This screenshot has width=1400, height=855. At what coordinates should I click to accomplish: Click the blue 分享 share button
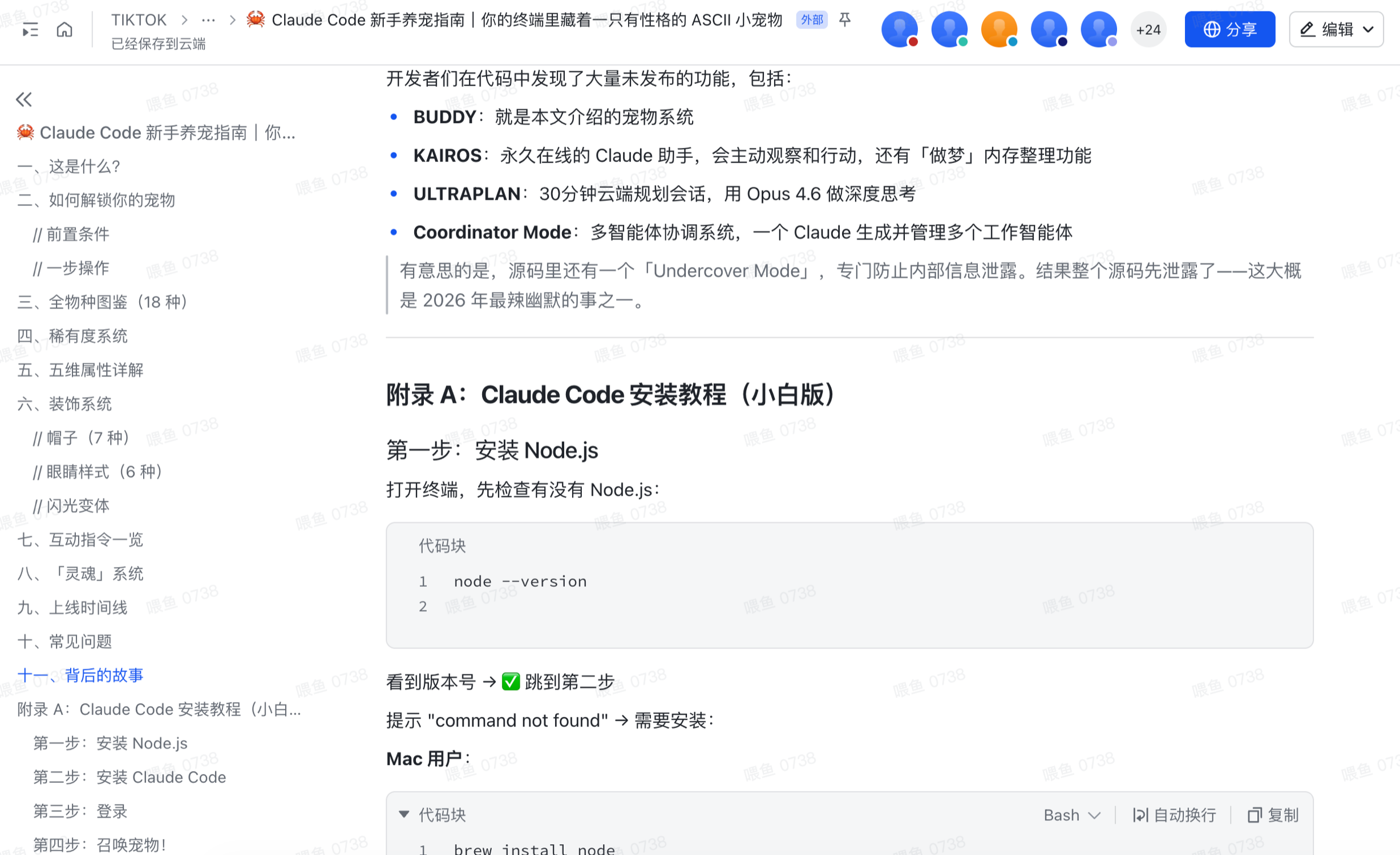(1229, 29)
